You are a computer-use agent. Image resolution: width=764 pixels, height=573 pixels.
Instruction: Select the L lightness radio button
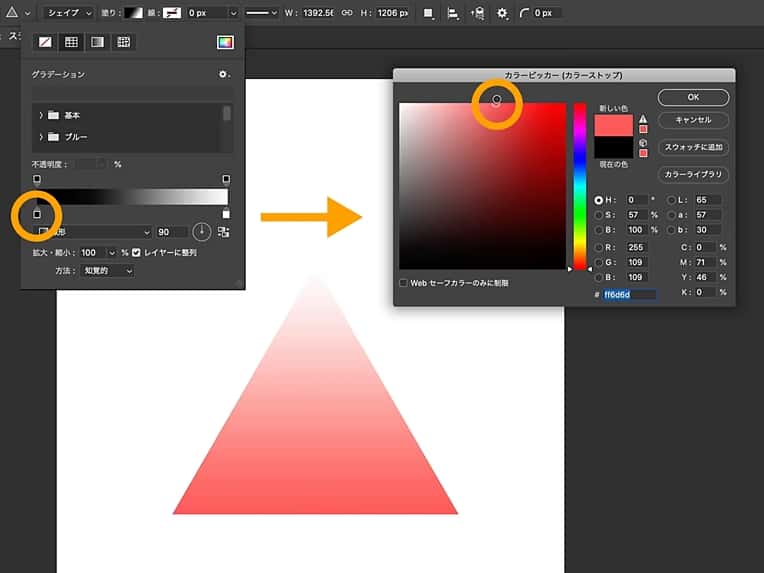click(x=672, y=200)
